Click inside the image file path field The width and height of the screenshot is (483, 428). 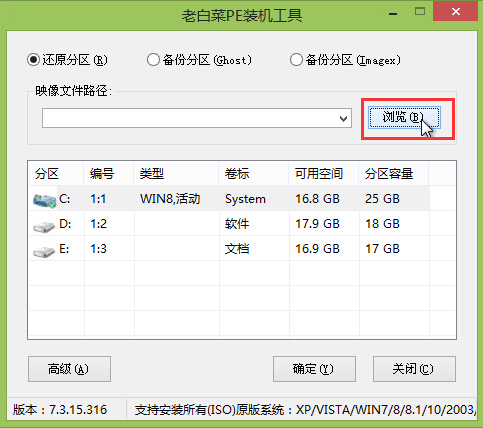tap(190, 118)
